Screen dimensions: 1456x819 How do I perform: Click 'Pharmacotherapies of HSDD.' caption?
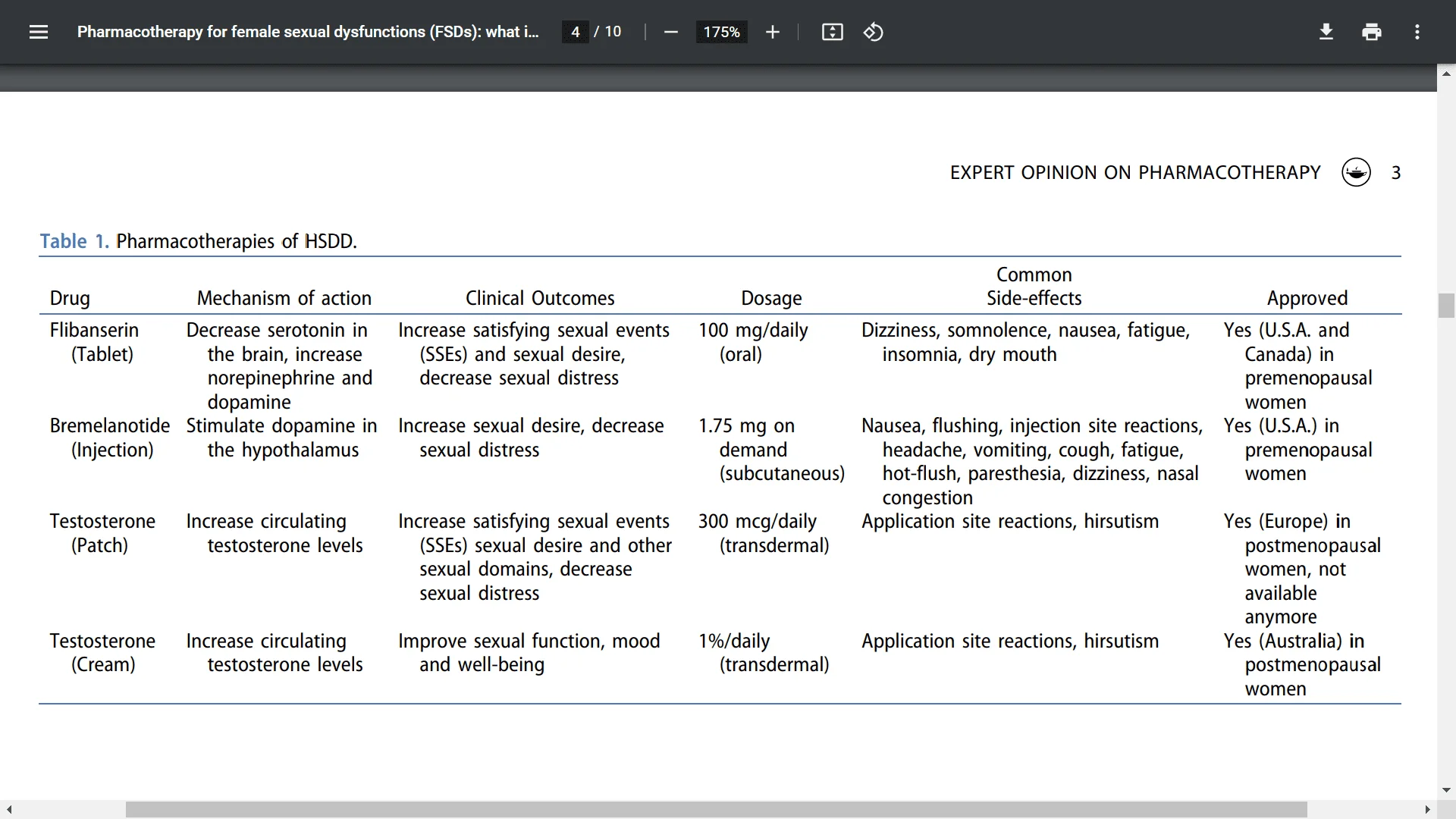(237, 241)
